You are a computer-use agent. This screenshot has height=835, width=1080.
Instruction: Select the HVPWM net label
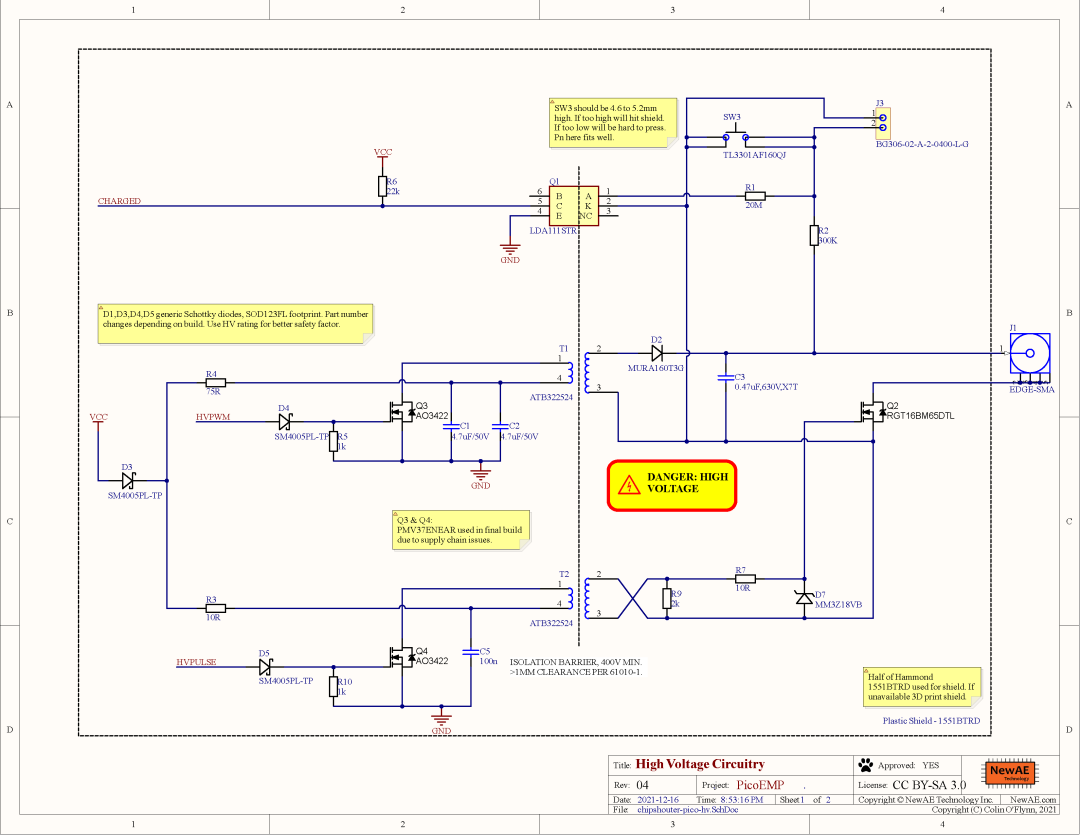(x=213, y=417)
